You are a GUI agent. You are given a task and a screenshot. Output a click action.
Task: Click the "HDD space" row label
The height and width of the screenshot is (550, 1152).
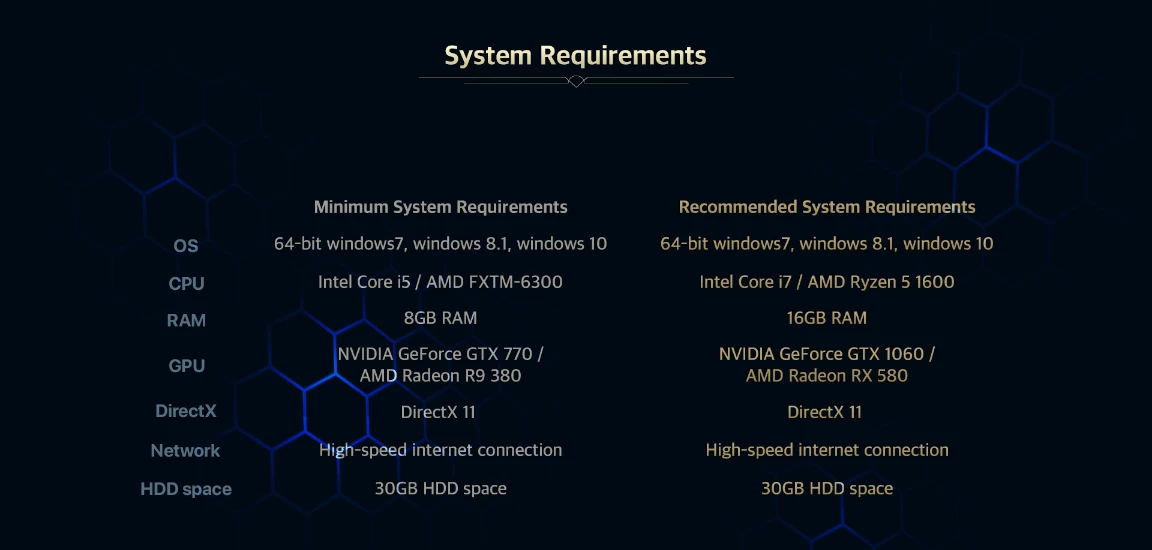coord(186,489)
